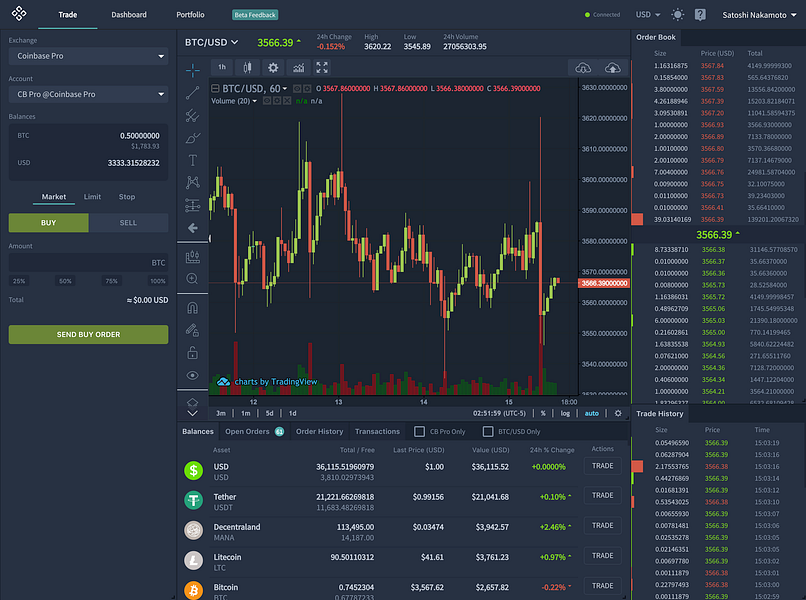Viewport: 806px width, 600px height.
Task: Toggle fullscreen chart mode
Action: pyautogui.click(x=322, y=67)
